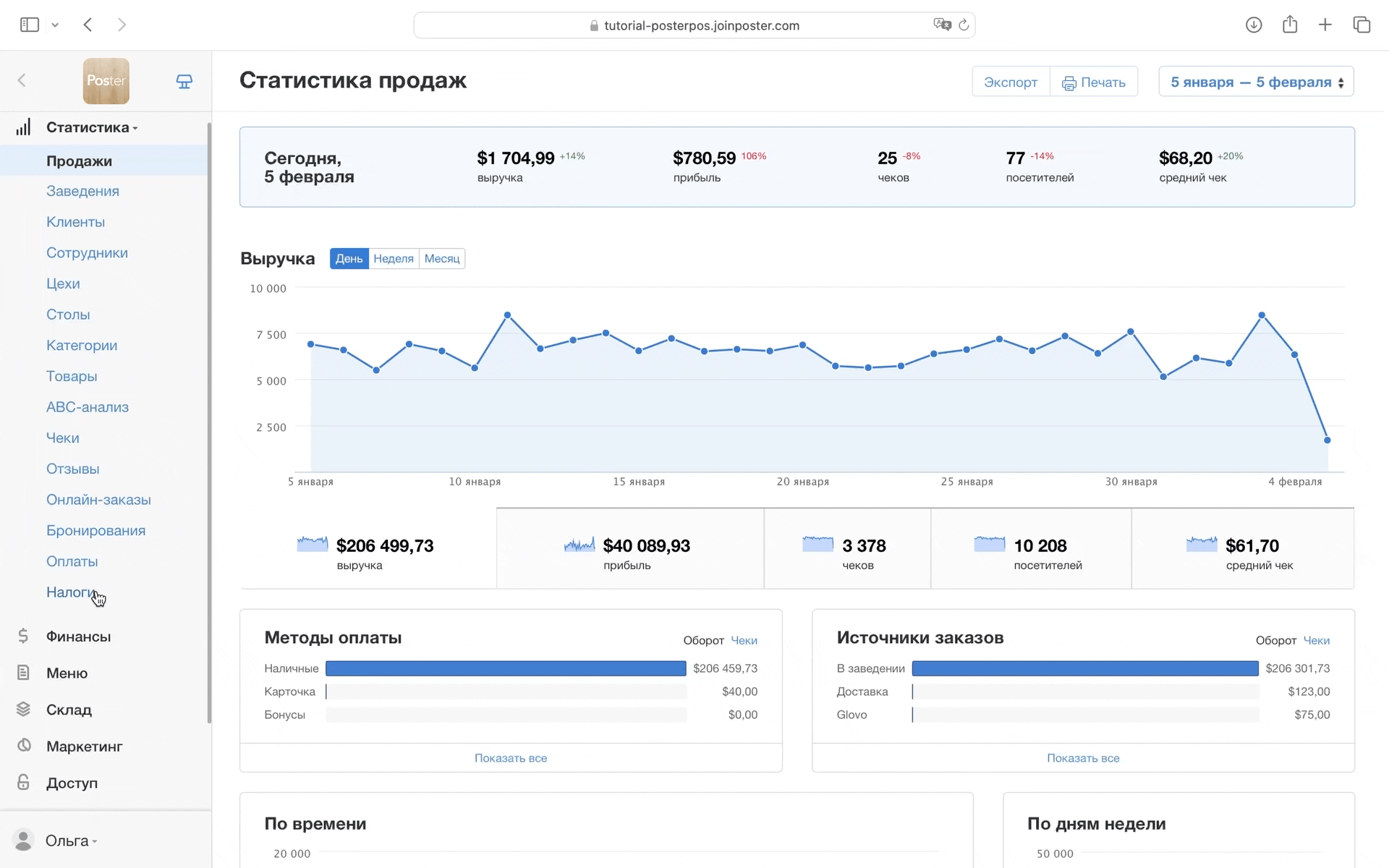Switch the revenue chart to Неделя view
The image size is (1389, 868).
coord(394,259)
